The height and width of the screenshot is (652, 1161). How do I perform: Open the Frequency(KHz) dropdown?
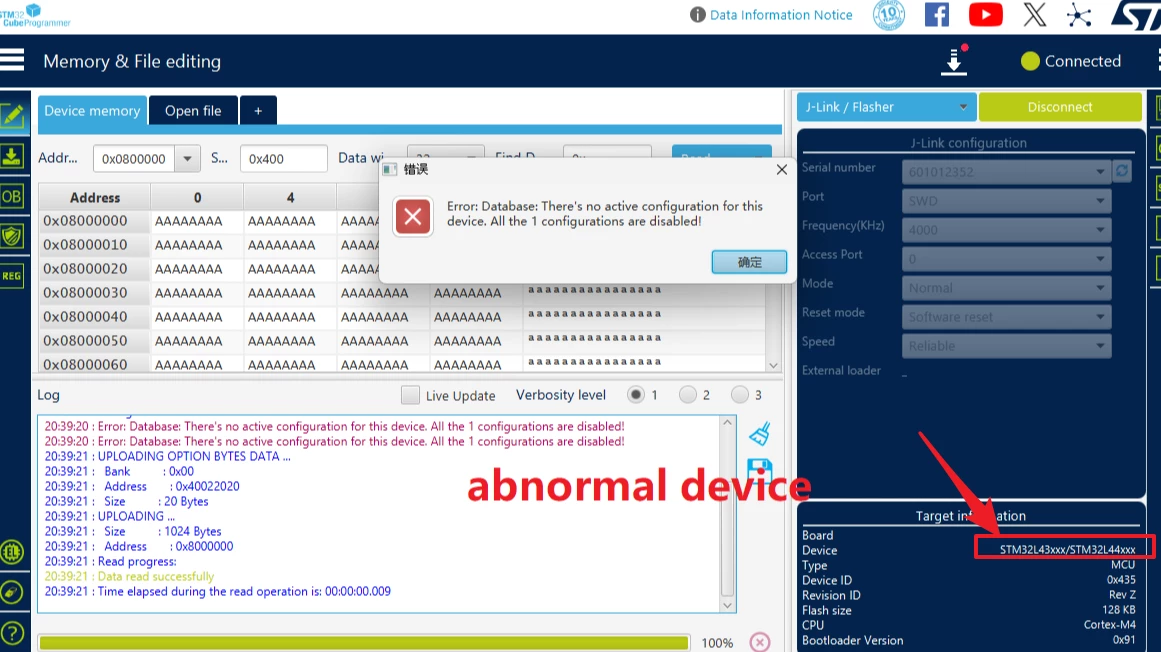coord(1006,229)
